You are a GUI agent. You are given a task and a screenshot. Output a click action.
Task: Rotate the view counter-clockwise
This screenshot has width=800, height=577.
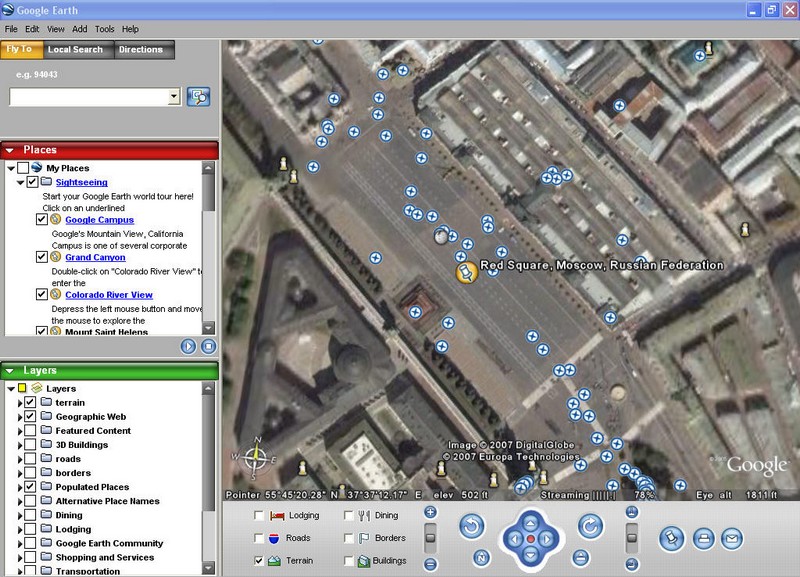[x=471, y=526]
